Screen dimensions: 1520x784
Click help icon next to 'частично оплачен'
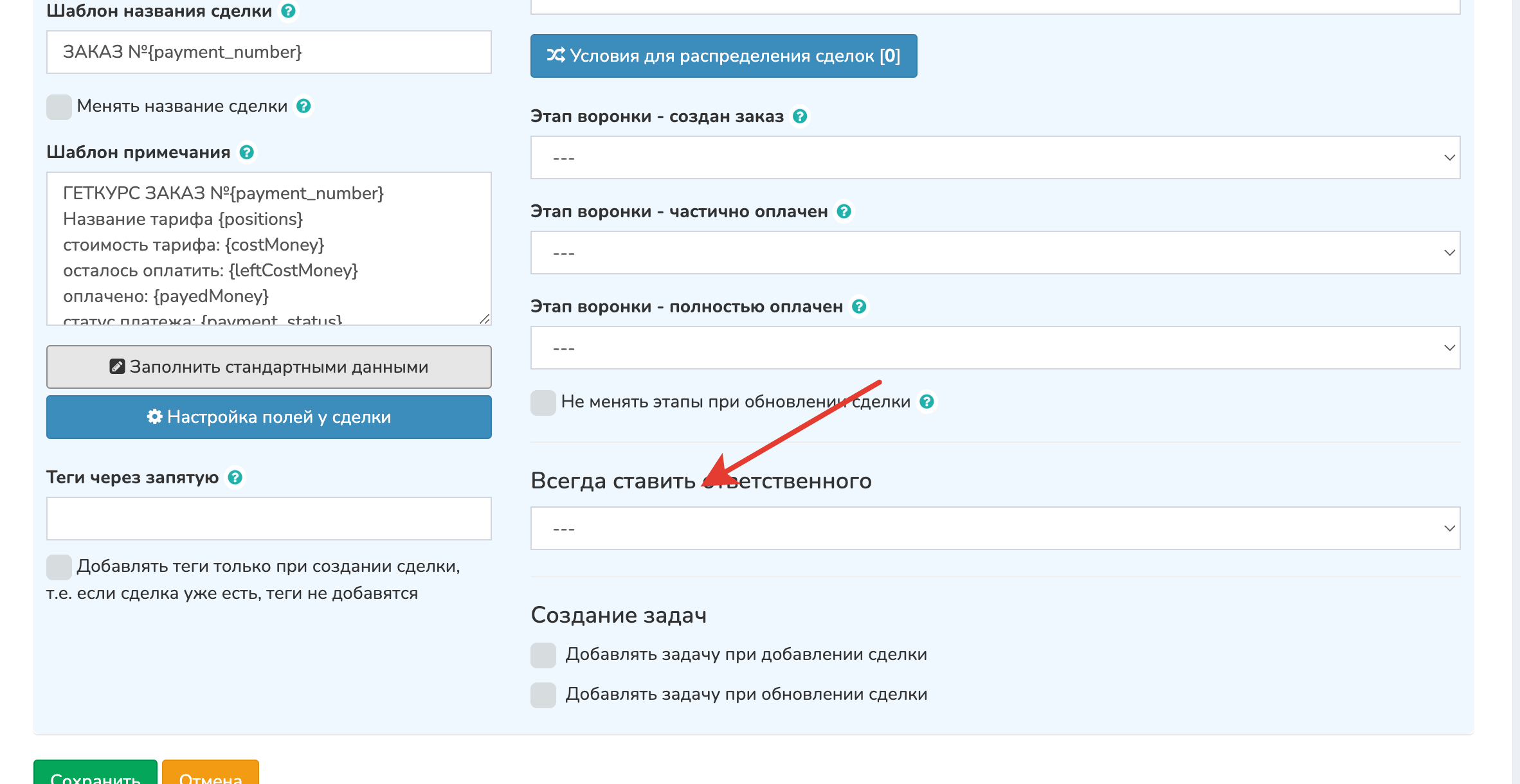844,211
